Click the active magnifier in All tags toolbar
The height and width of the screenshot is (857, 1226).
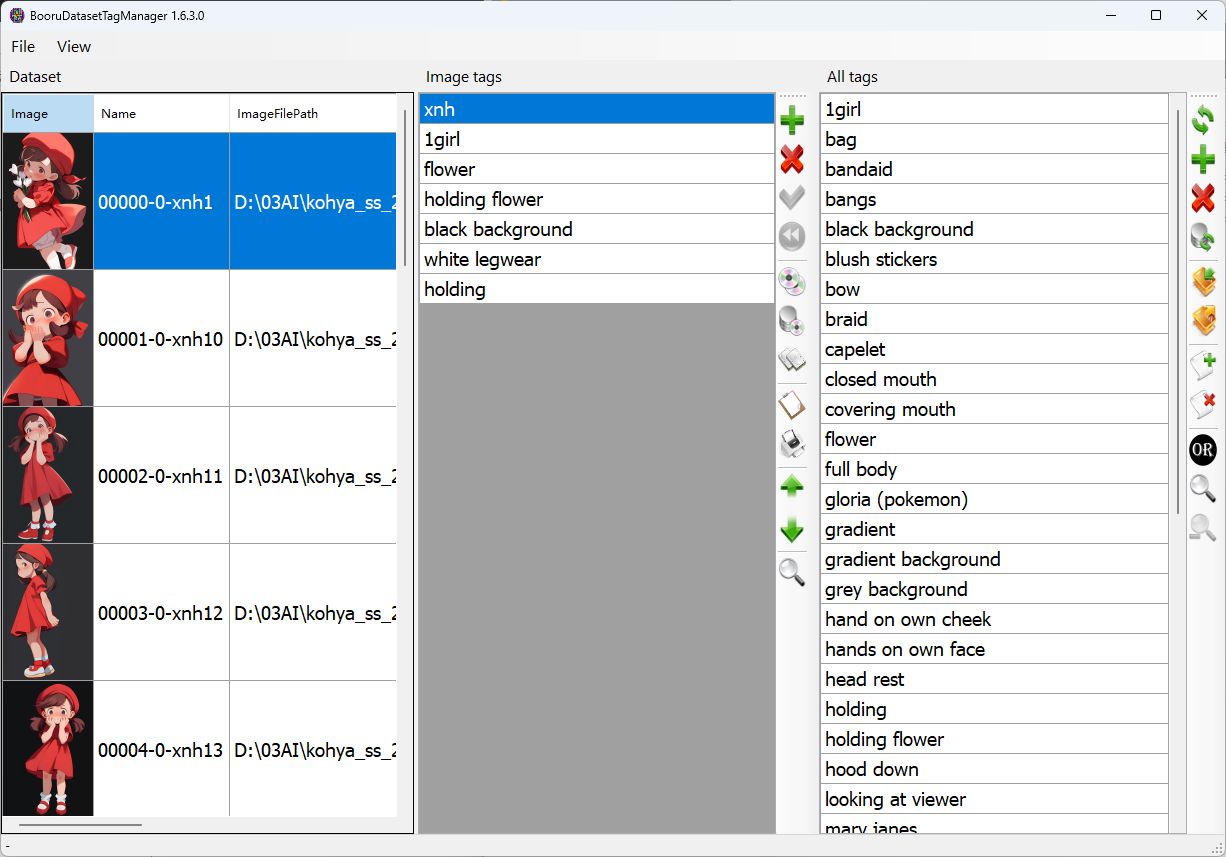pyautogui.click(x=1203, y=488)
